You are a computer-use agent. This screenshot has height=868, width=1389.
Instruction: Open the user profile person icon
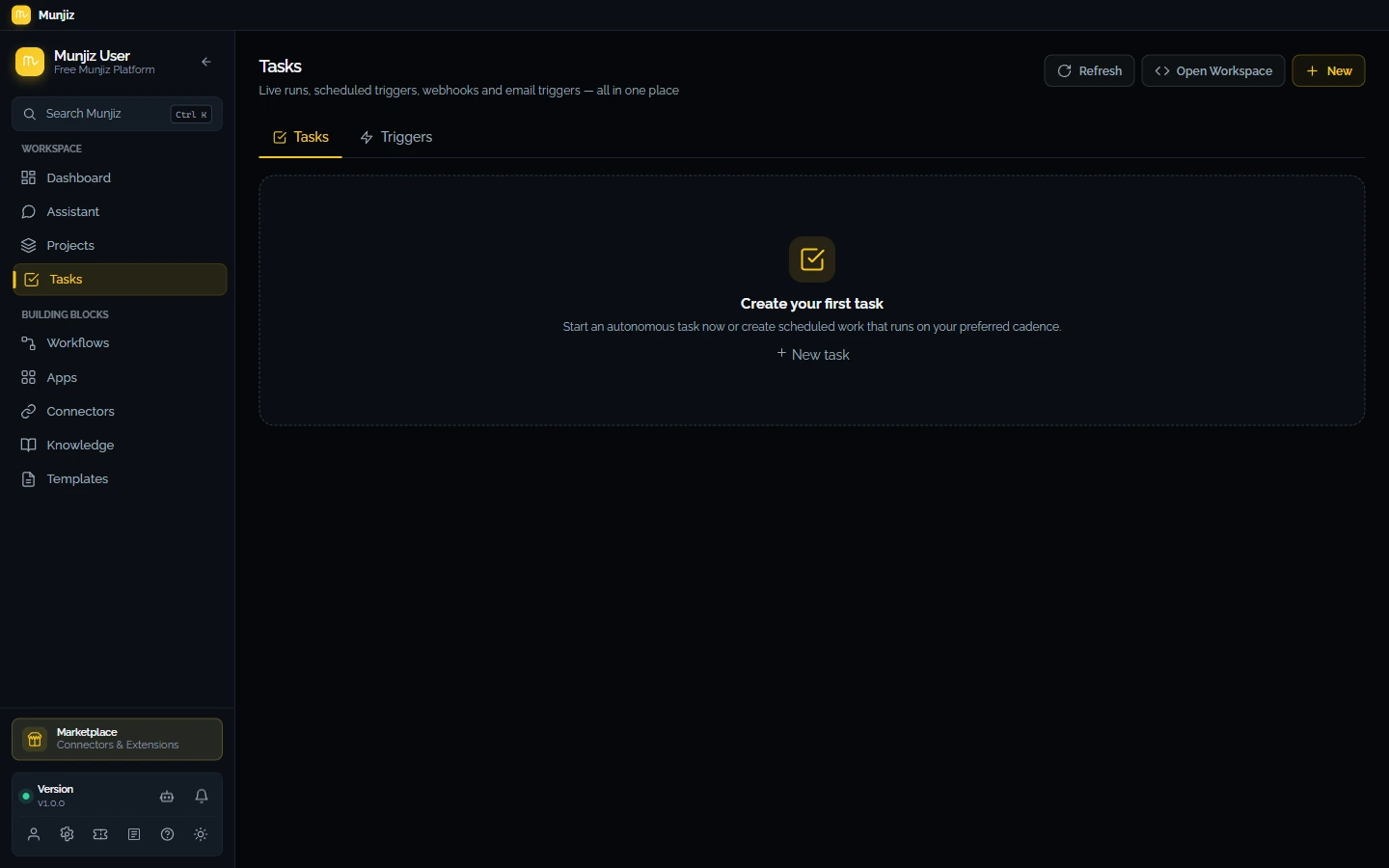(x=34, y=834)
